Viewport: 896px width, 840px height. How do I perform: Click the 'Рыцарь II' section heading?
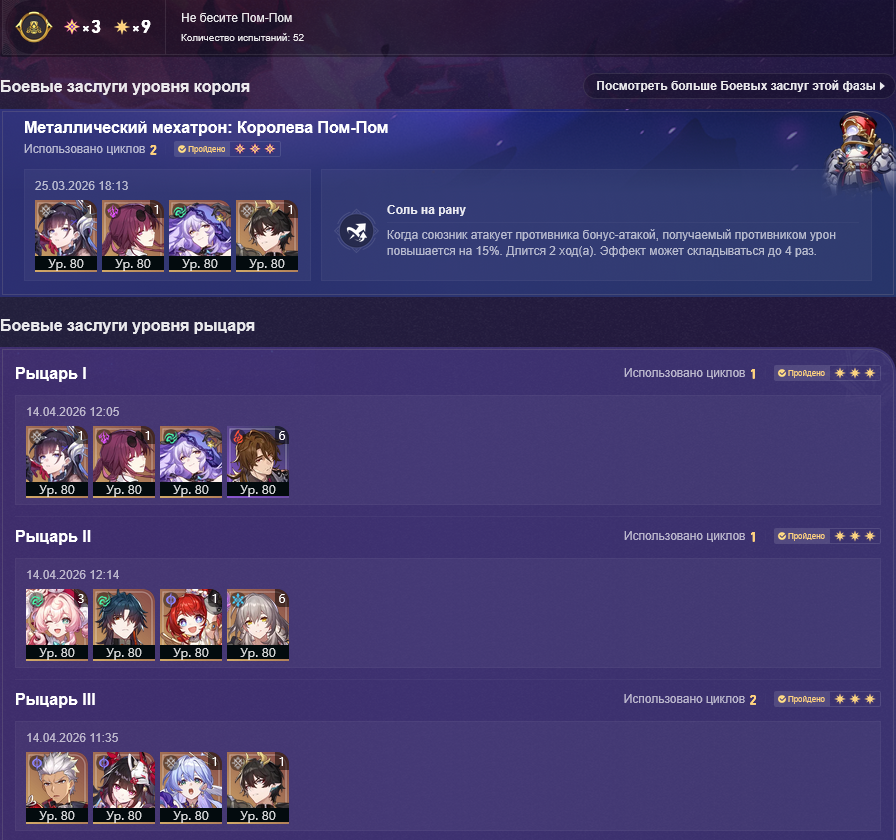[x=53, y=537]
